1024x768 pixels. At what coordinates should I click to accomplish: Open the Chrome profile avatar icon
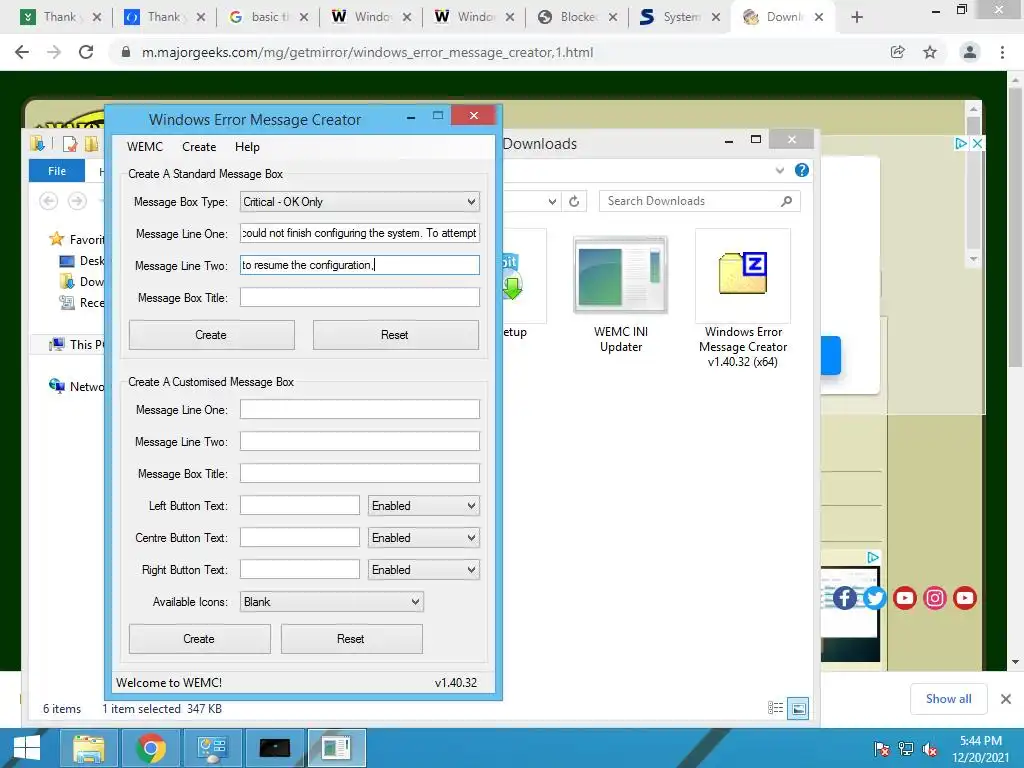point(970,52)
